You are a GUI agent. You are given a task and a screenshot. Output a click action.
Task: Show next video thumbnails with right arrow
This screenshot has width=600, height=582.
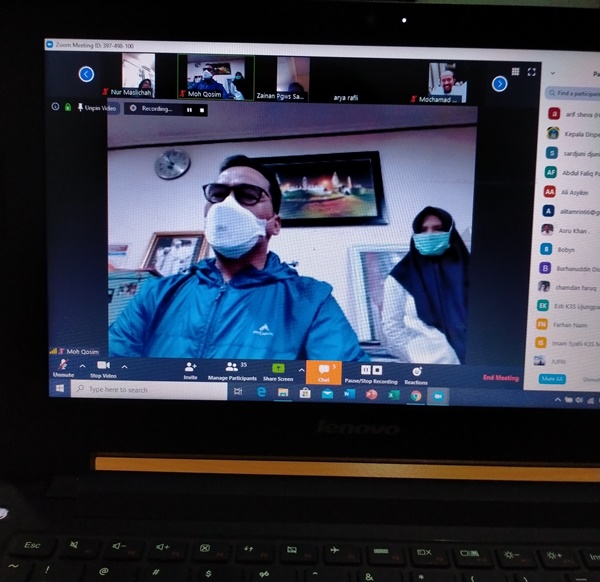tap(499, 84)
